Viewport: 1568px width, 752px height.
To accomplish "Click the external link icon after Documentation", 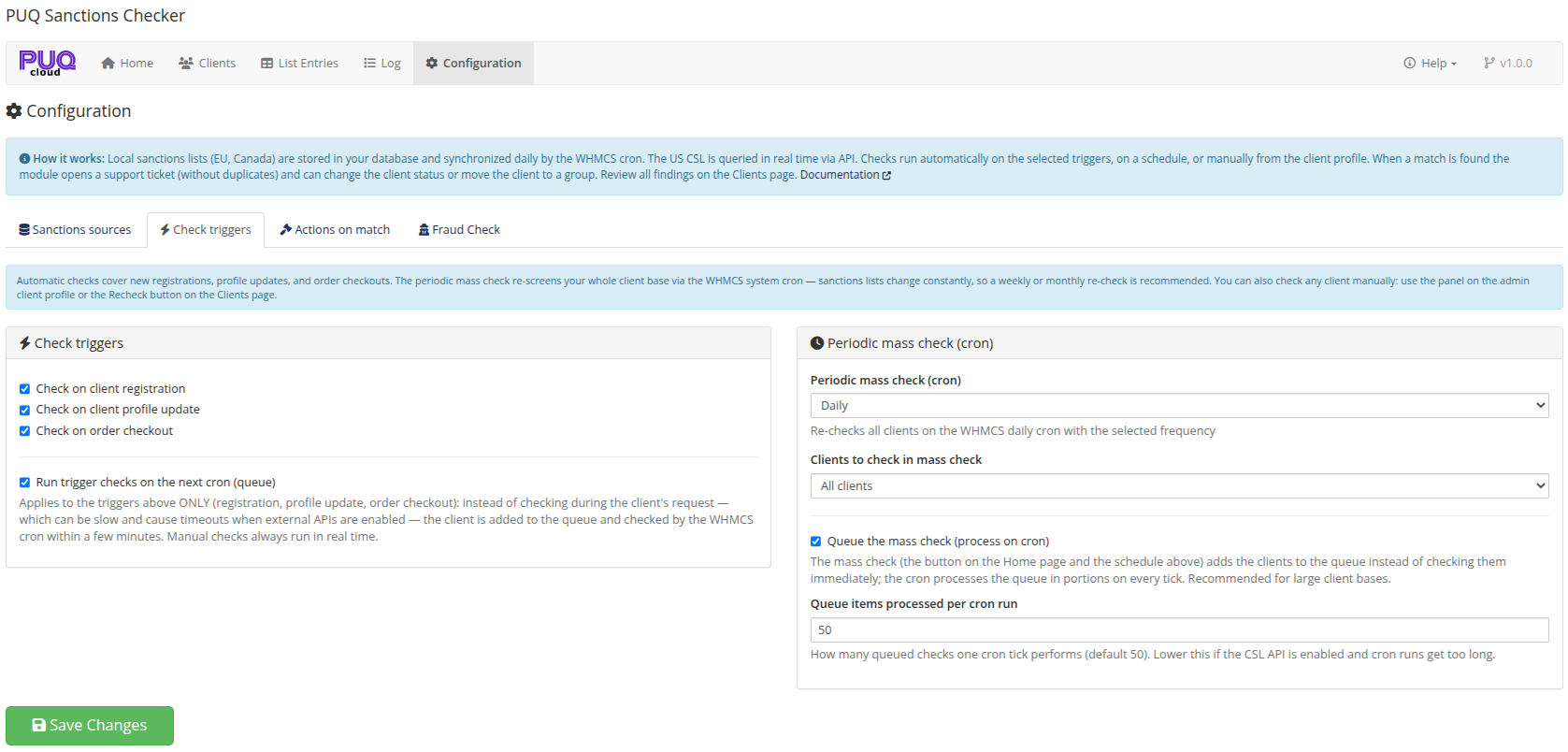I will 886,175.
